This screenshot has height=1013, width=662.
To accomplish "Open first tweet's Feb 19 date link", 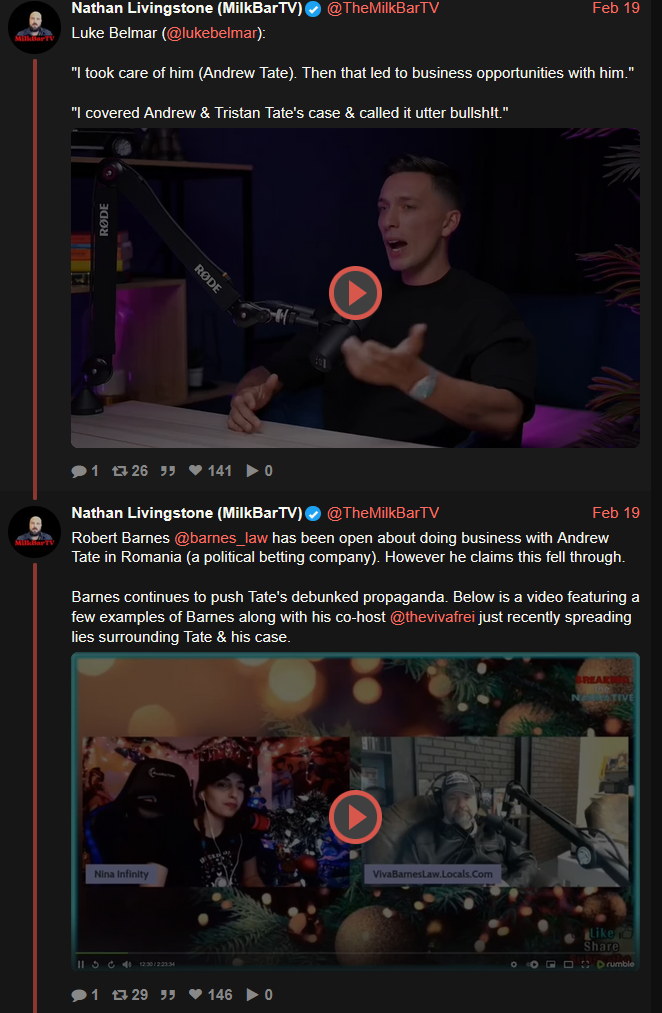I will tap(616, 8).
